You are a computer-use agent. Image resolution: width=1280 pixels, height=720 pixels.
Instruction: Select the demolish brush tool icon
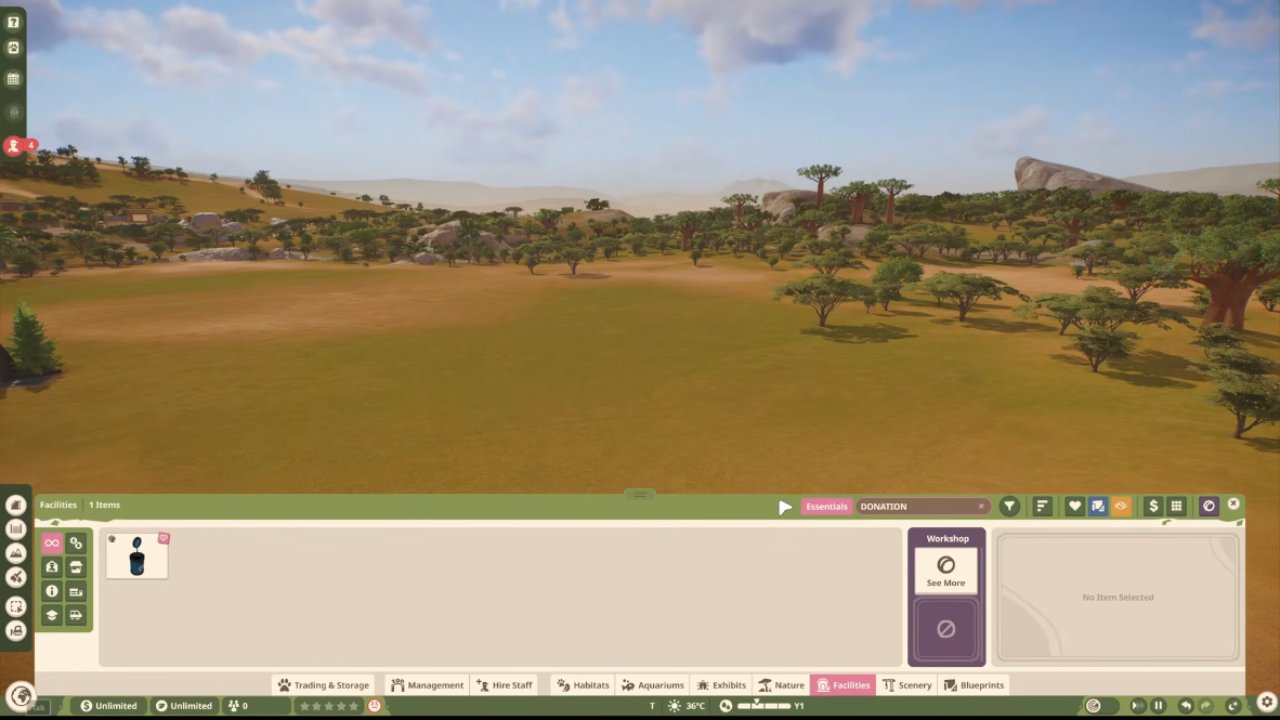(15, 577)
